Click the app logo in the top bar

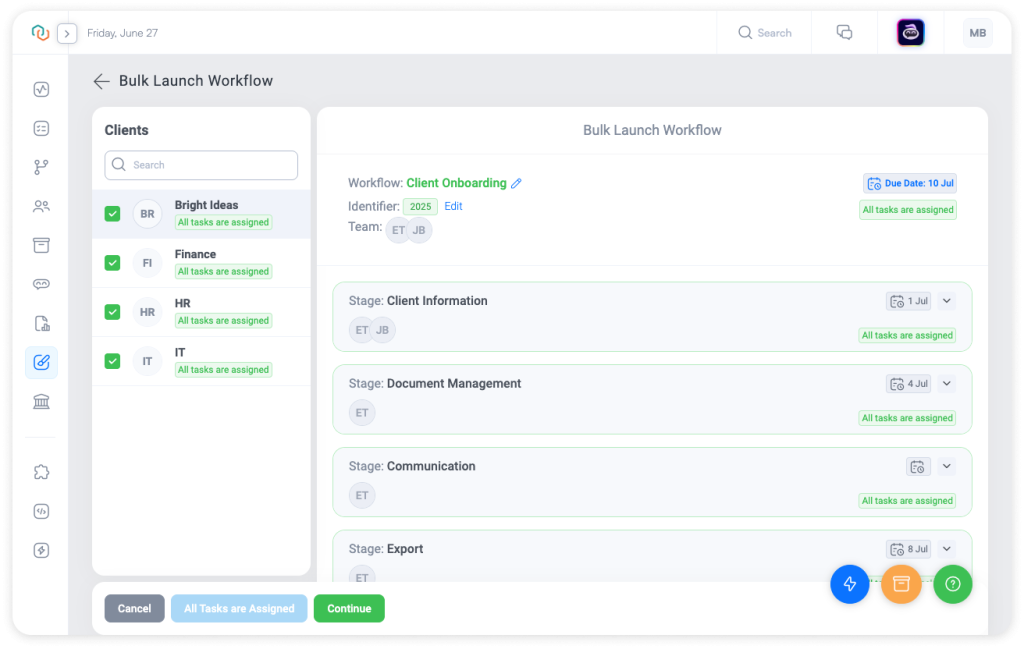pyautogui.click(x=40, y=32)
